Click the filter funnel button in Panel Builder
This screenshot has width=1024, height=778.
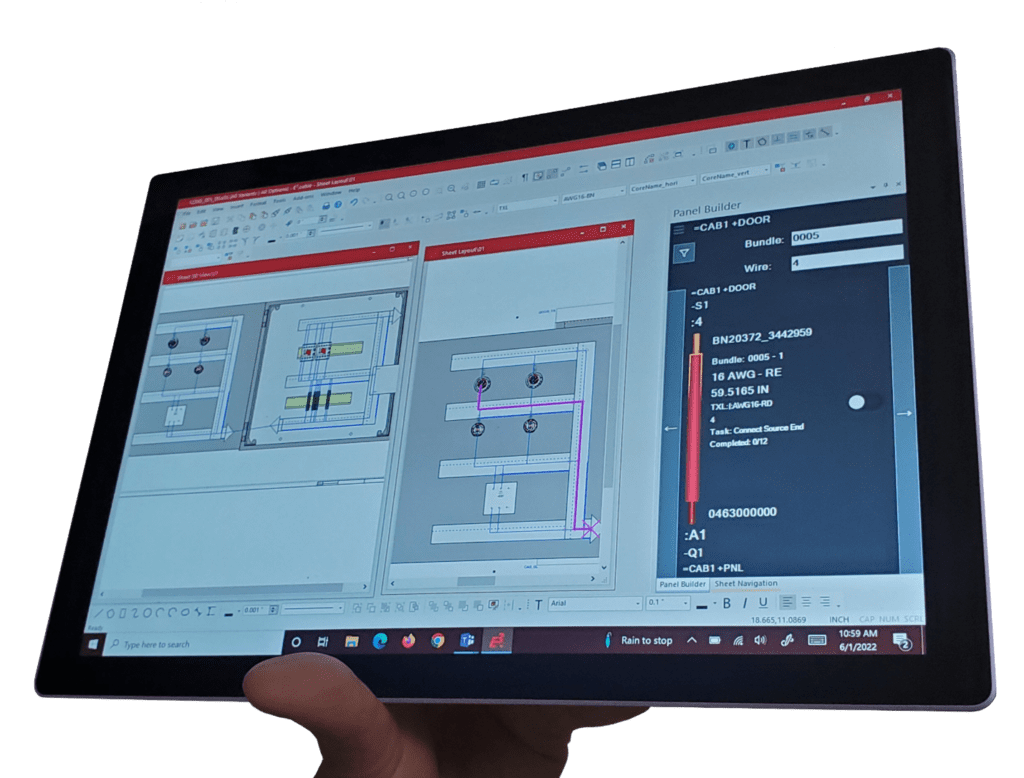coord(684,253)
